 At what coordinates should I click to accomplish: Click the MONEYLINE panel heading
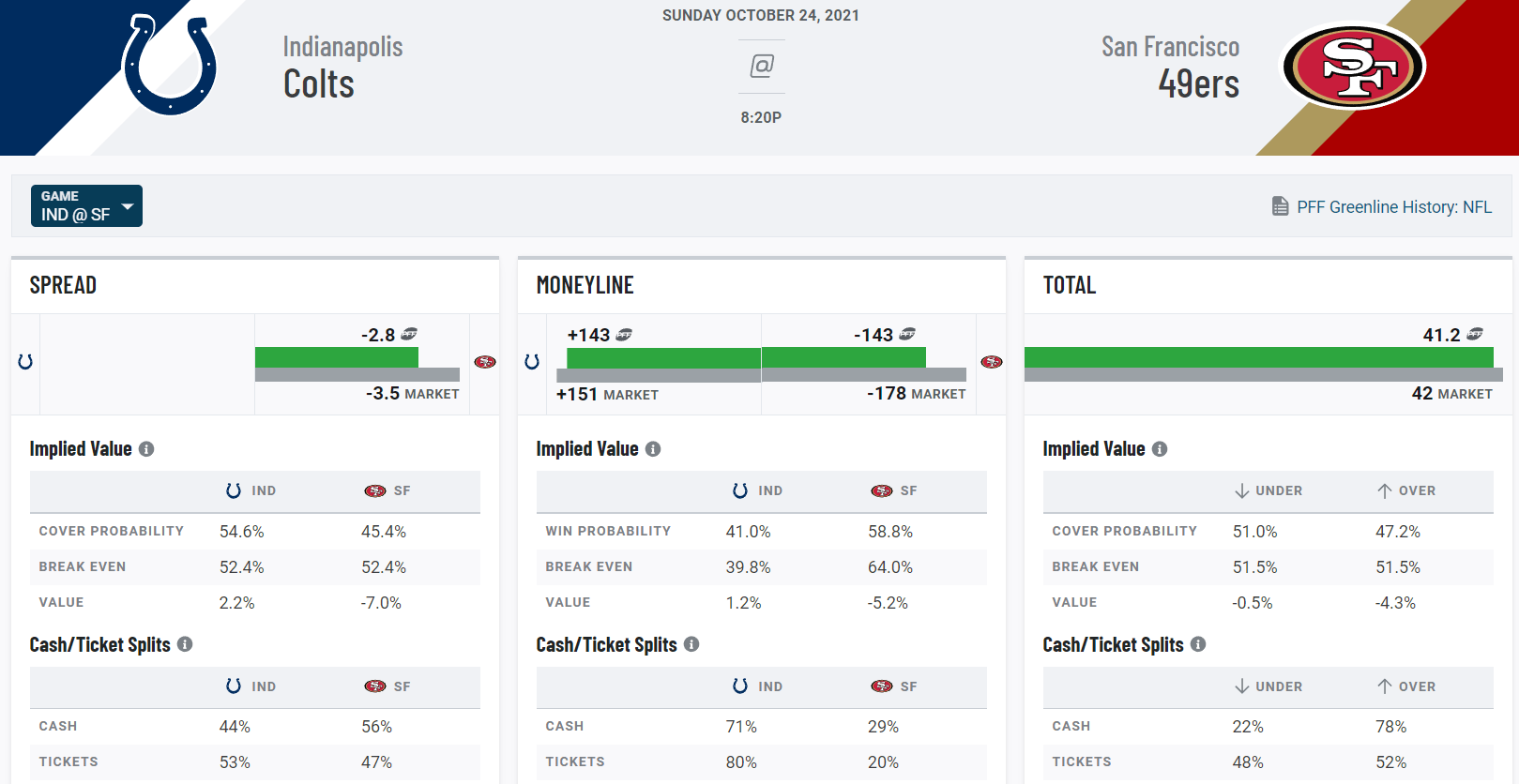click(x=585, y=285)
